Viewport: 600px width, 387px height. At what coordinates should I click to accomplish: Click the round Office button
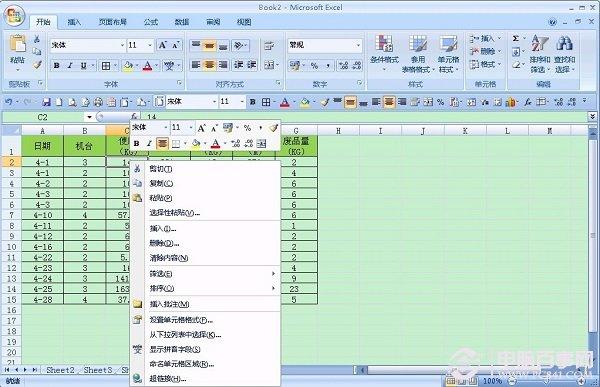point(14,16)
